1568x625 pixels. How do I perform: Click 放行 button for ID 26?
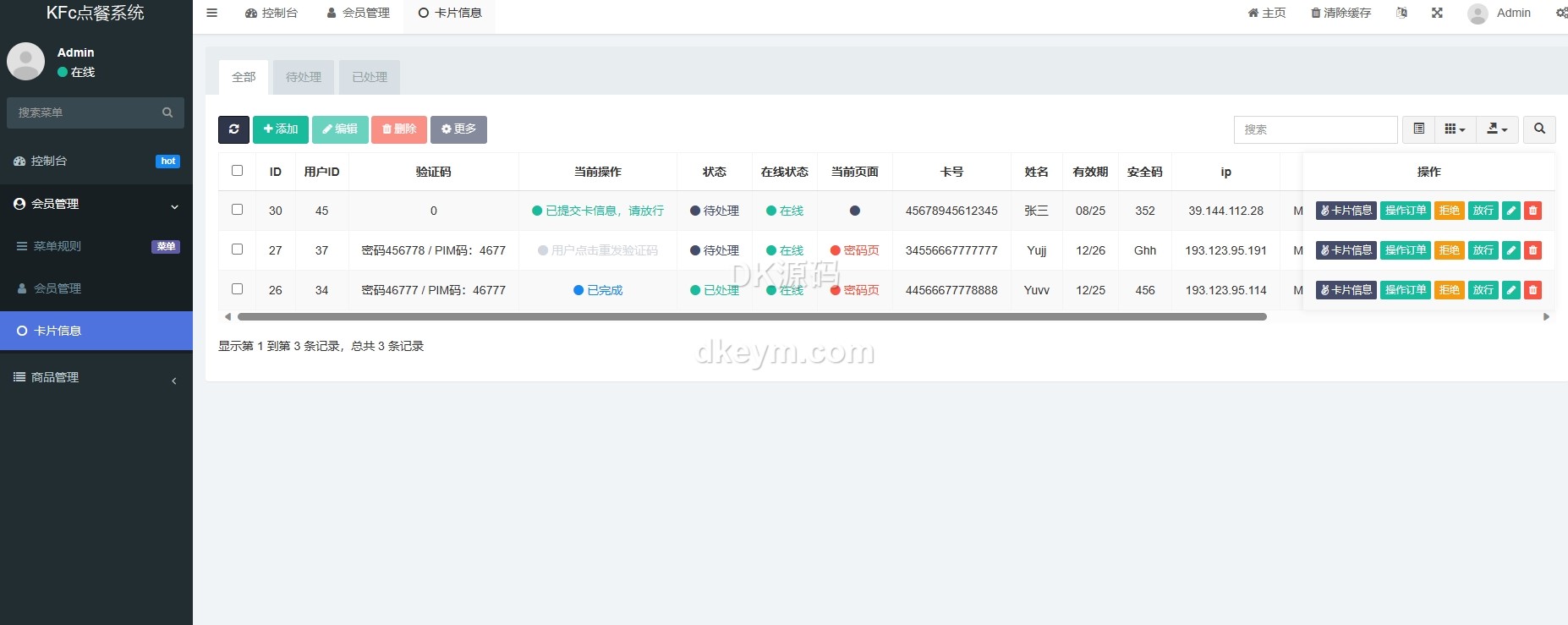pyautogui.click(x=1483, y=290)
